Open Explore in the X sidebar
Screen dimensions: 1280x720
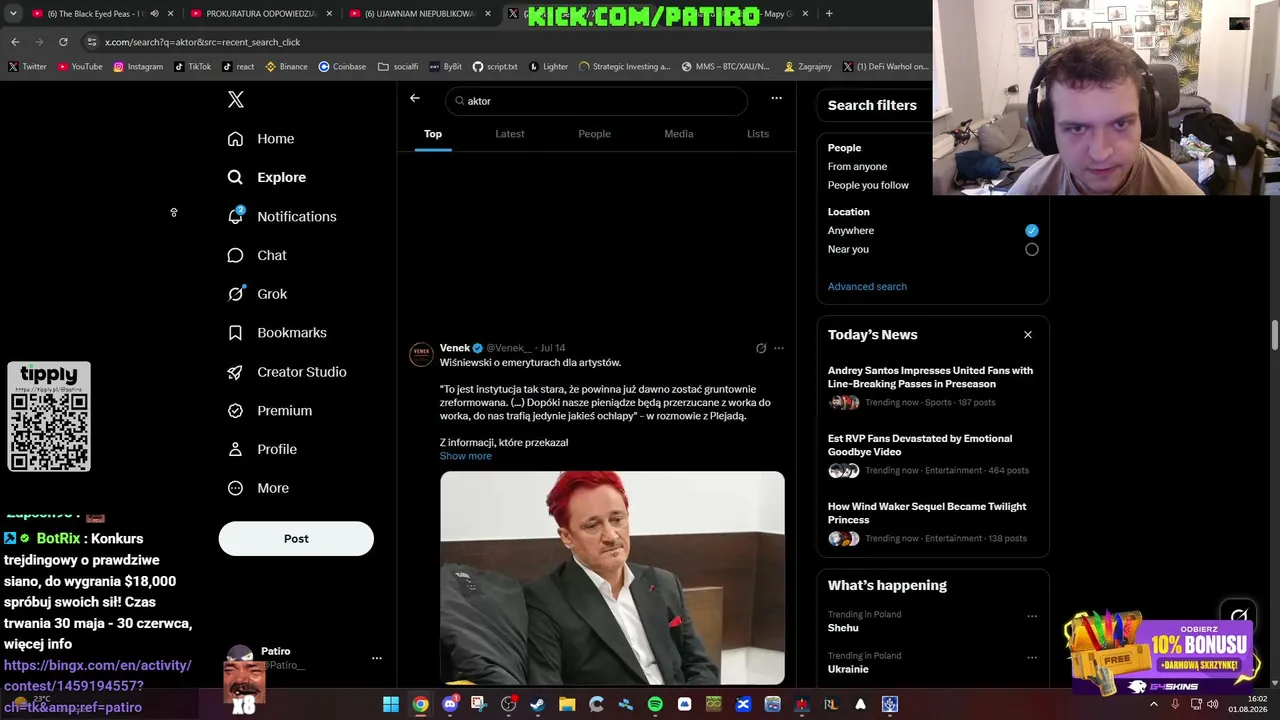coord(267,177)
